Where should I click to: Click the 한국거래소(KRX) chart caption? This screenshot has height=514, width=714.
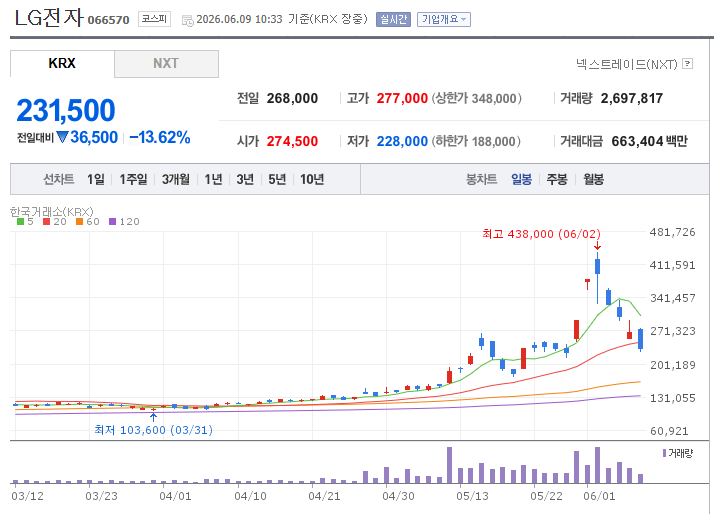pos(51,212)
